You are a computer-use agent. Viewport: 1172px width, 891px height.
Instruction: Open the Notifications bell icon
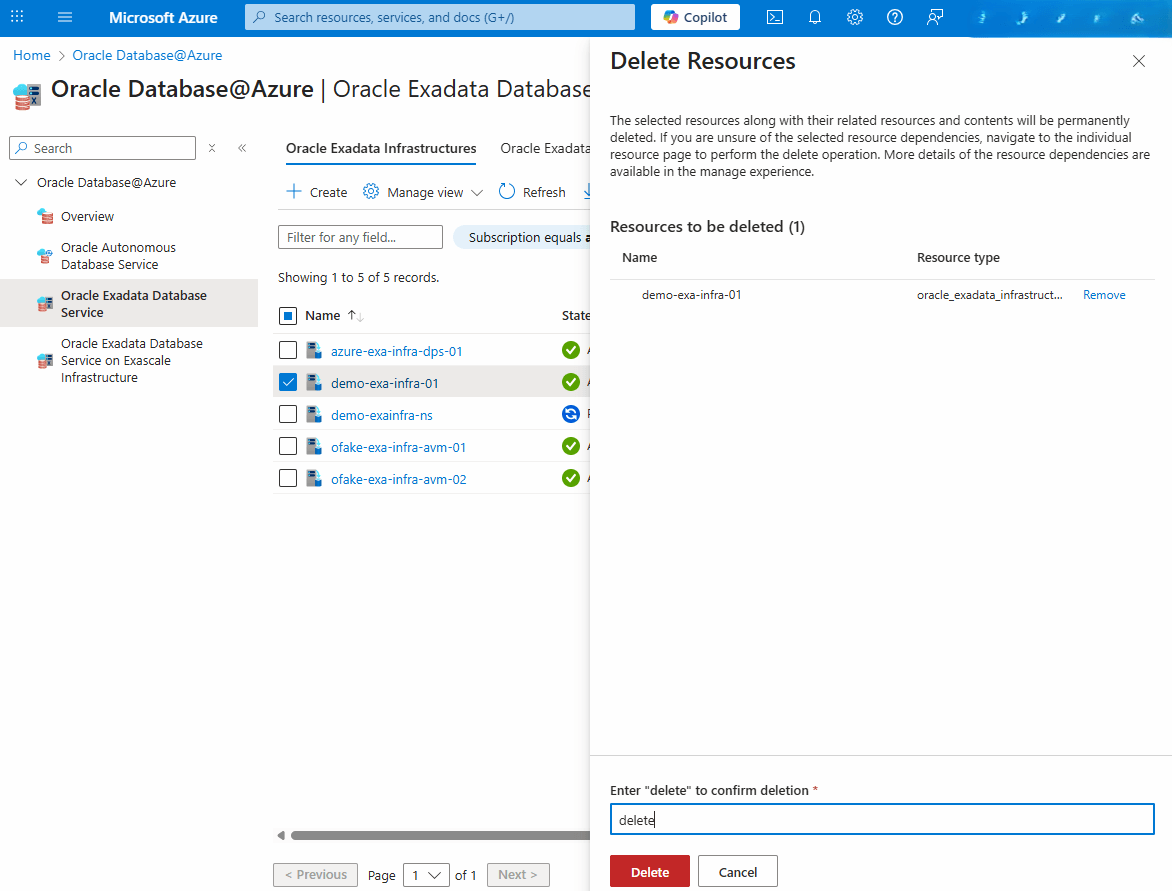tap(814, 17)
